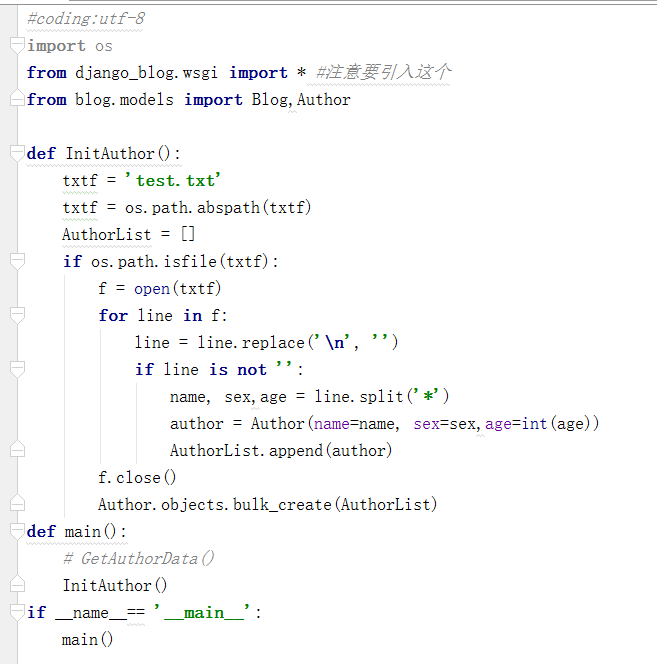The width and height of the screenshot is (657, 664).
Task: Click 'Author' in the models import line
Action: (x=324, y=100)
